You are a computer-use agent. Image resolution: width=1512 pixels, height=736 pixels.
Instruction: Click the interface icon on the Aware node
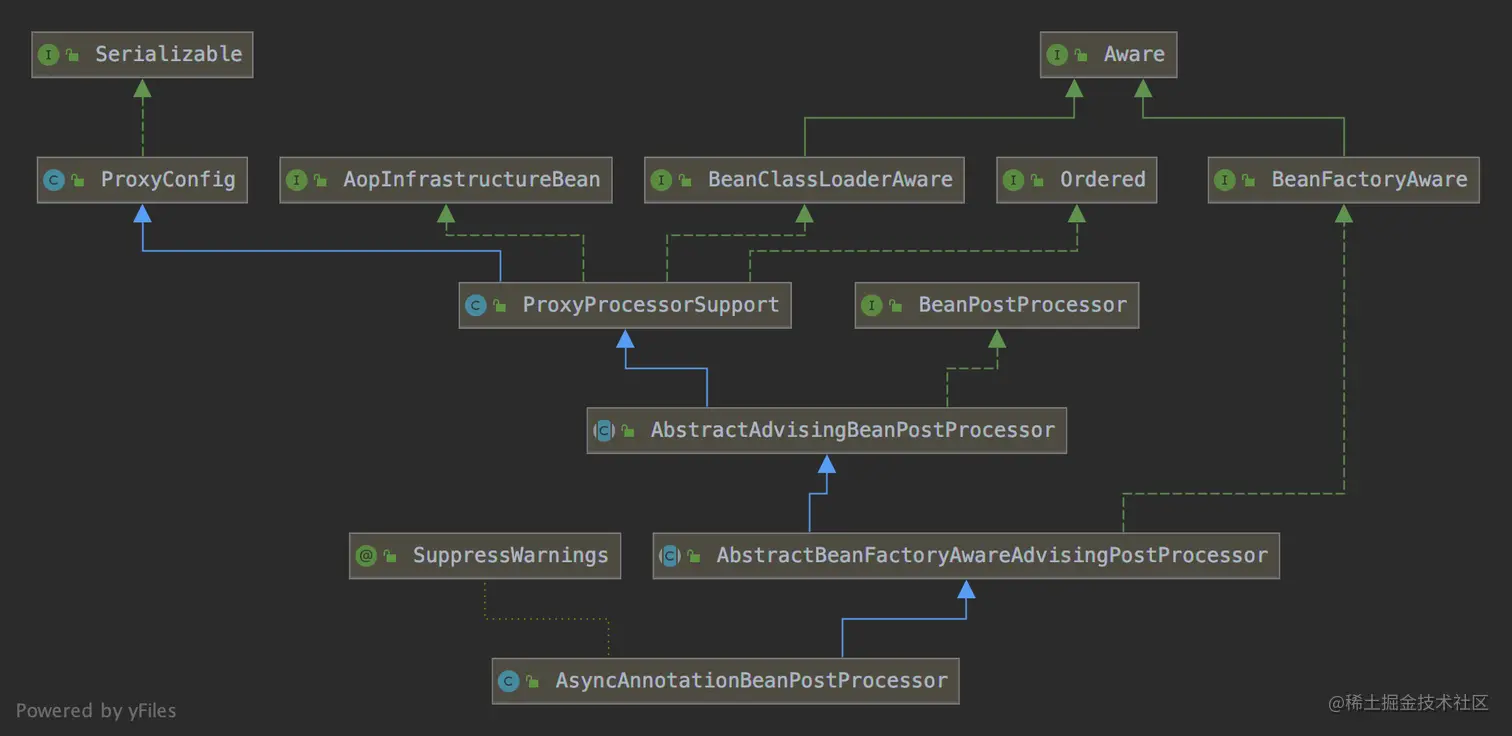tap(1058, 55)
